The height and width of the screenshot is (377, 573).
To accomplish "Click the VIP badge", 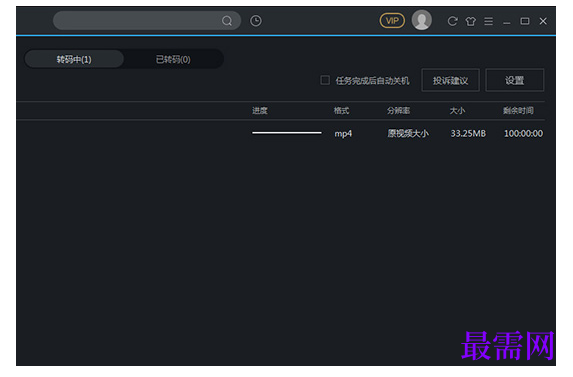I will click(x=392, y=21).
